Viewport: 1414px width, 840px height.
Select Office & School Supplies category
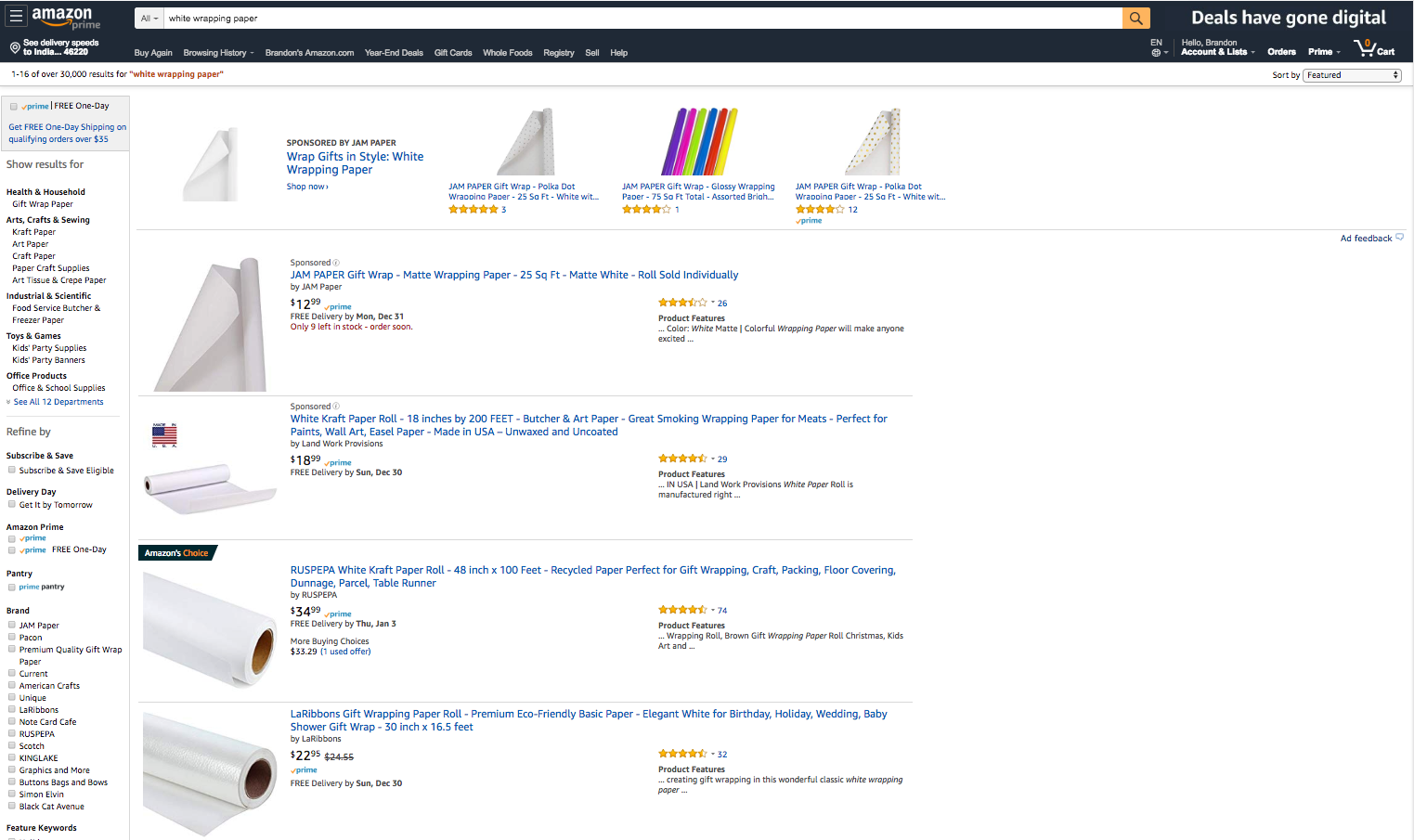[58, 388]
